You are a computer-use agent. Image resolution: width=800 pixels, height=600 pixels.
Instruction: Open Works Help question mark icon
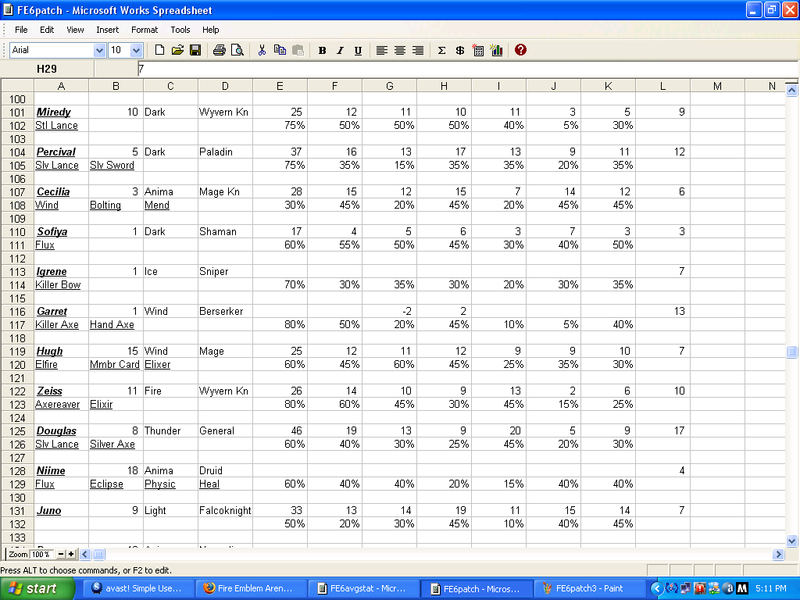521,50
